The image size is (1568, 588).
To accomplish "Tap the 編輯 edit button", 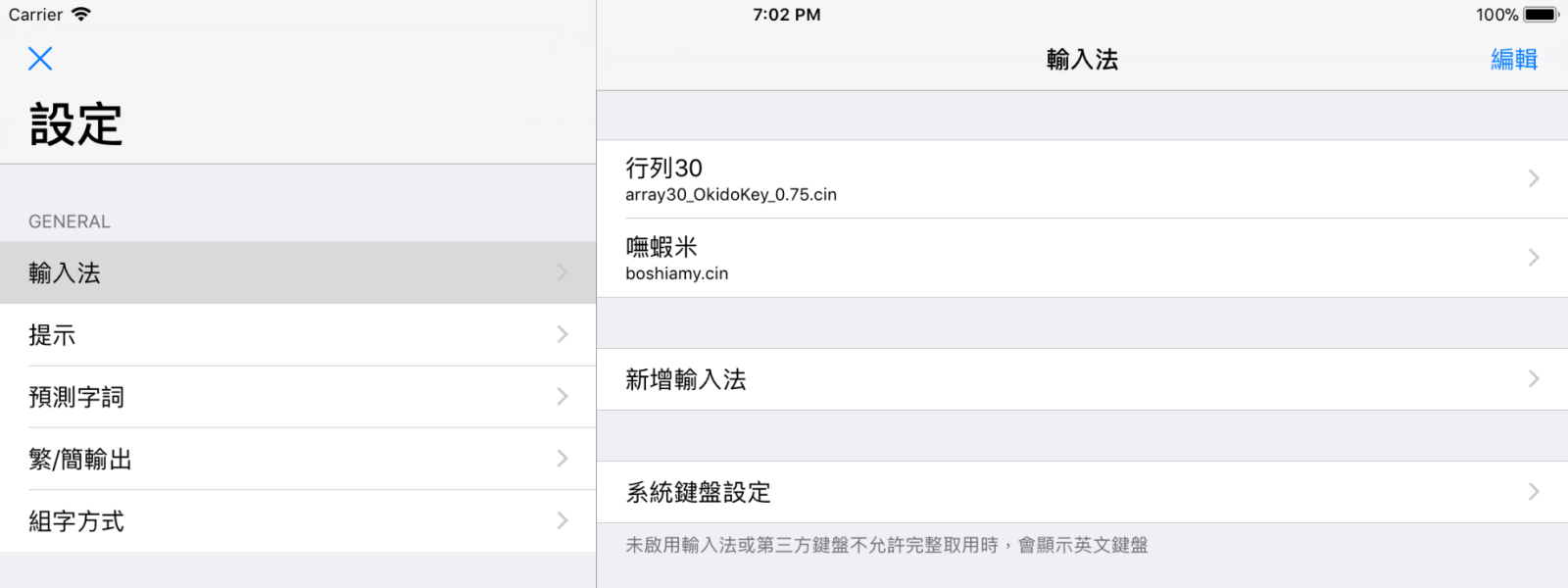I will (1514, 60).
